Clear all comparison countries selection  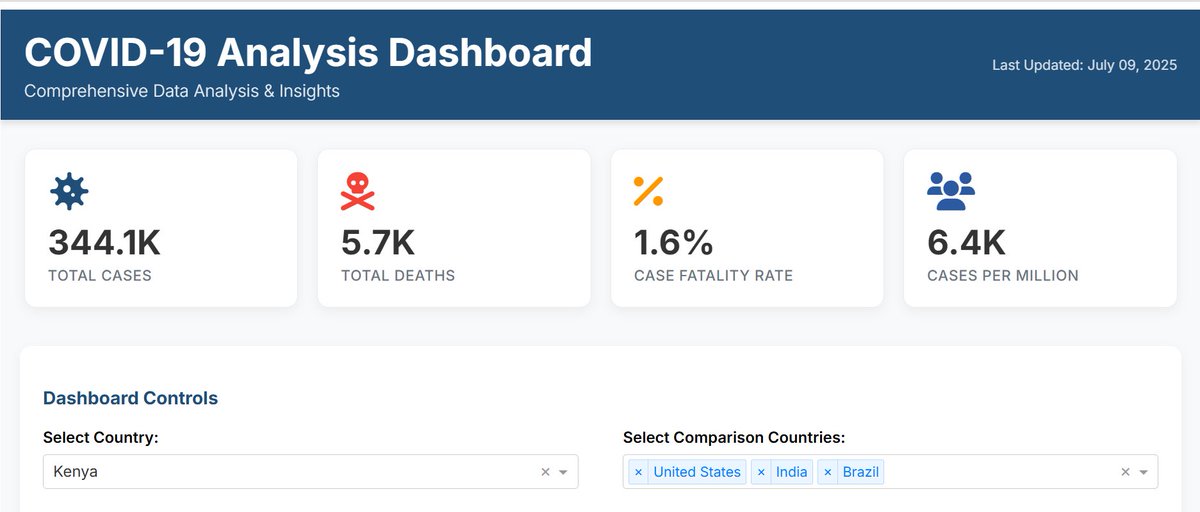click(x=1125, y=472)
